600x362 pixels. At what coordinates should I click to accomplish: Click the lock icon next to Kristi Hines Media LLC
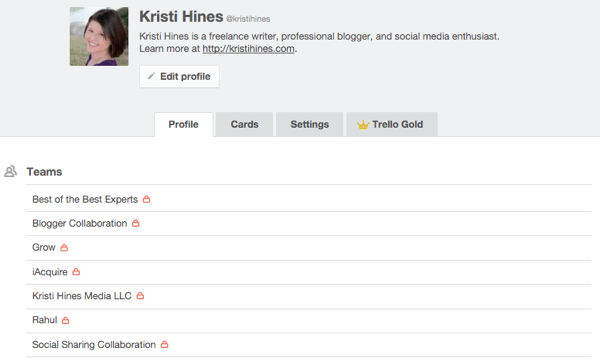click(x=140, y=296)
